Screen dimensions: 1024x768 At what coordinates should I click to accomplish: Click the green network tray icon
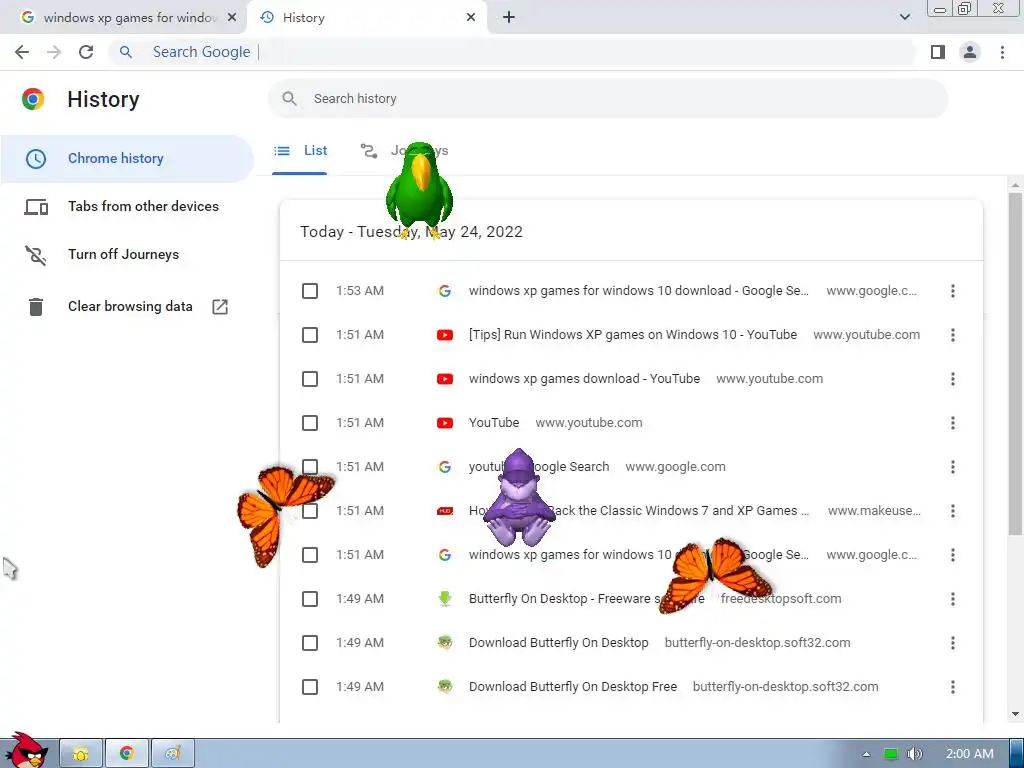891,754
